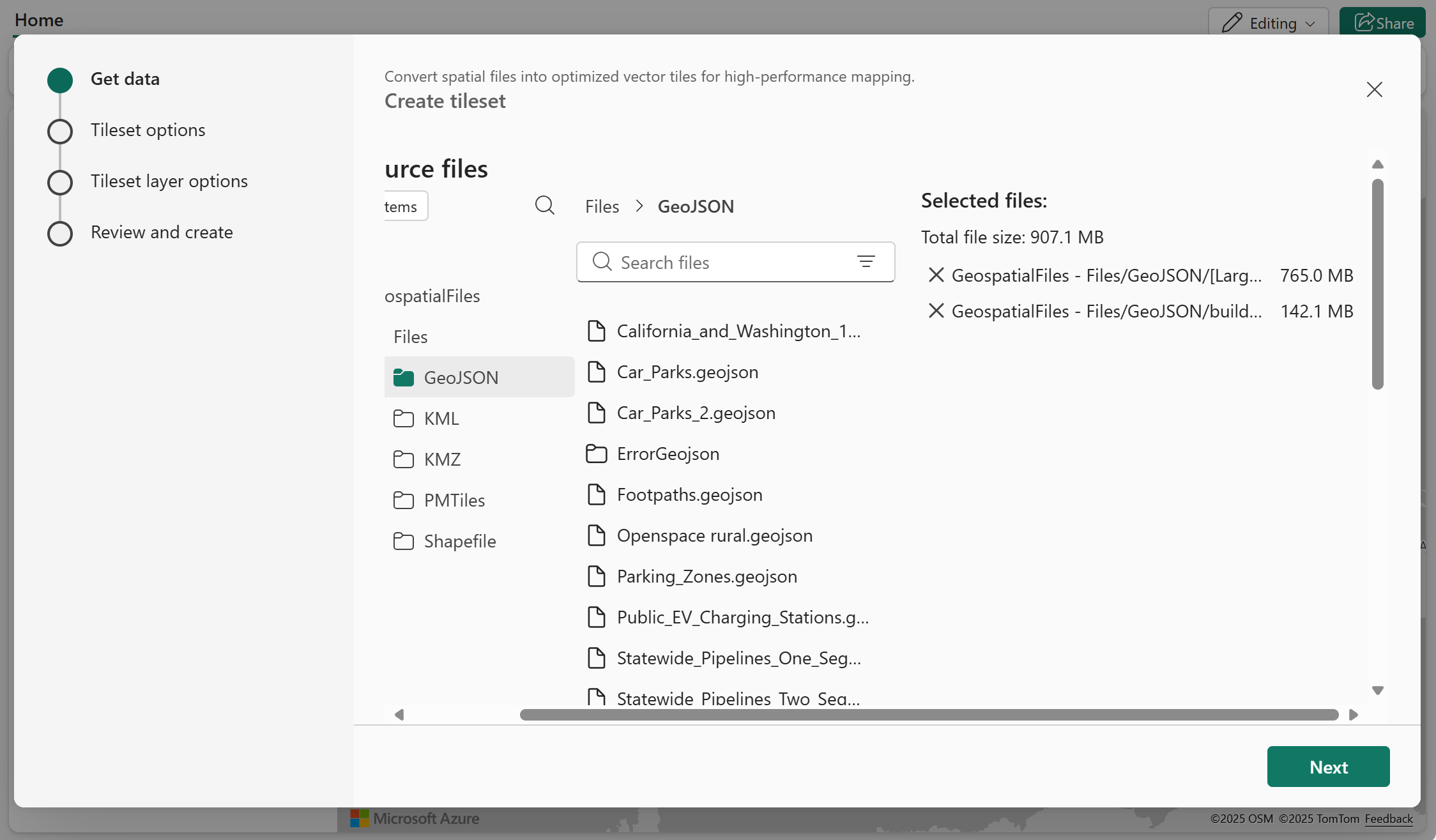Close the Create tileset dialog
This screenshot has width=1436, height=840.
(x=1374, y=89)
